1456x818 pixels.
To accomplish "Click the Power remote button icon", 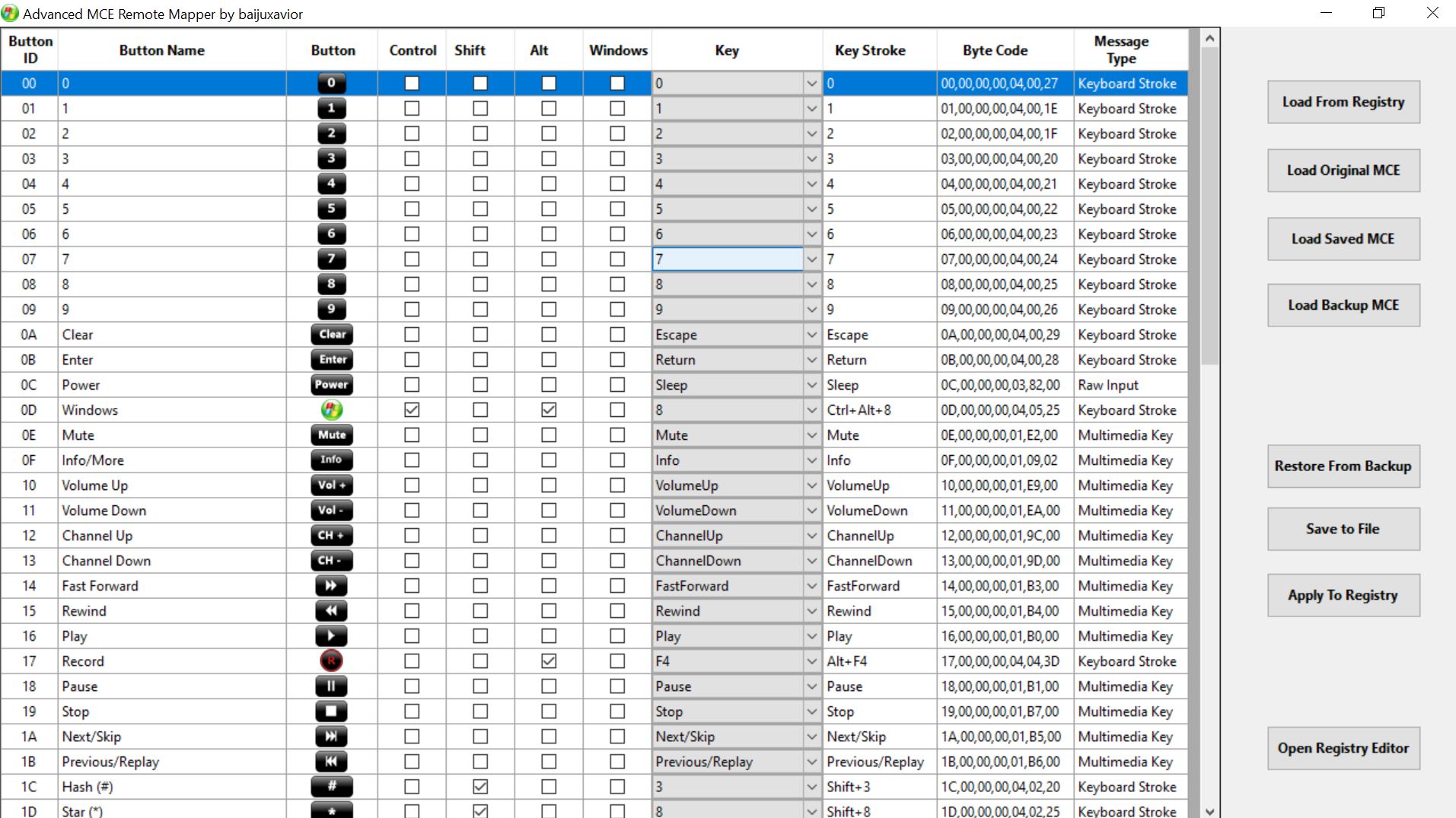I will coord(331,384).
